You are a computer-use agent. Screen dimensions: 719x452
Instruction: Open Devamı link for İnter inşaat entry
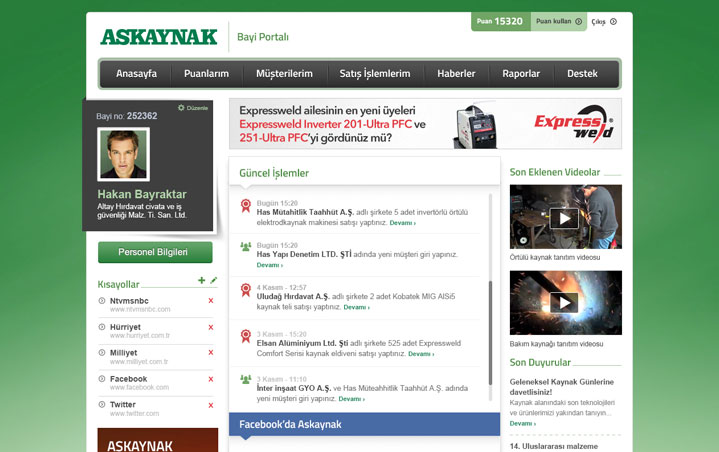351,399
